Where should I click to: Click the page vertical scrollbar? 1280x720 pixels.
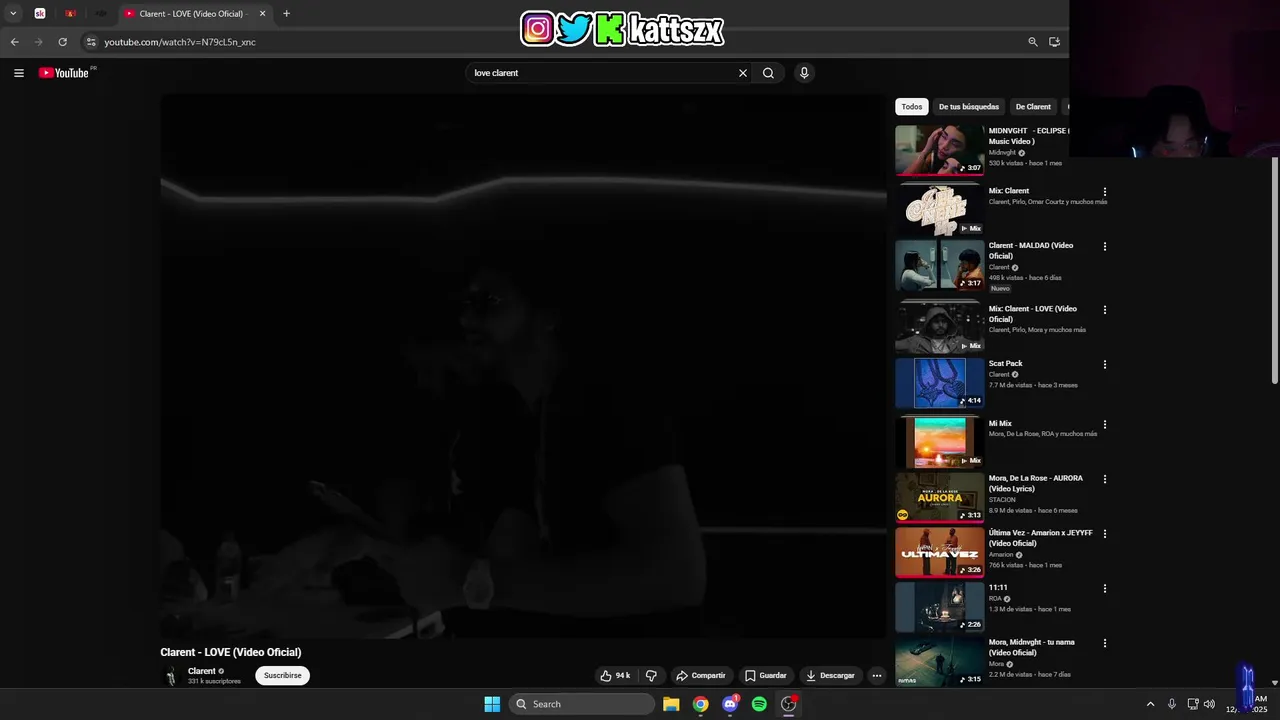coord(1274,270)
